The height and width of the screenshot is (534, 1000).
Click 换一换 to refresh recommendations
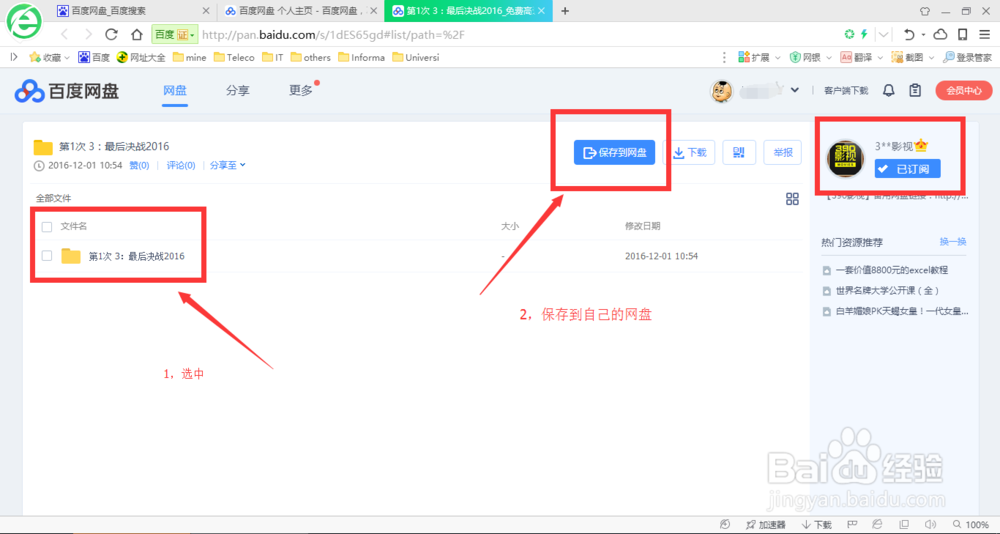pyautogui.click(x=953, y=242)
